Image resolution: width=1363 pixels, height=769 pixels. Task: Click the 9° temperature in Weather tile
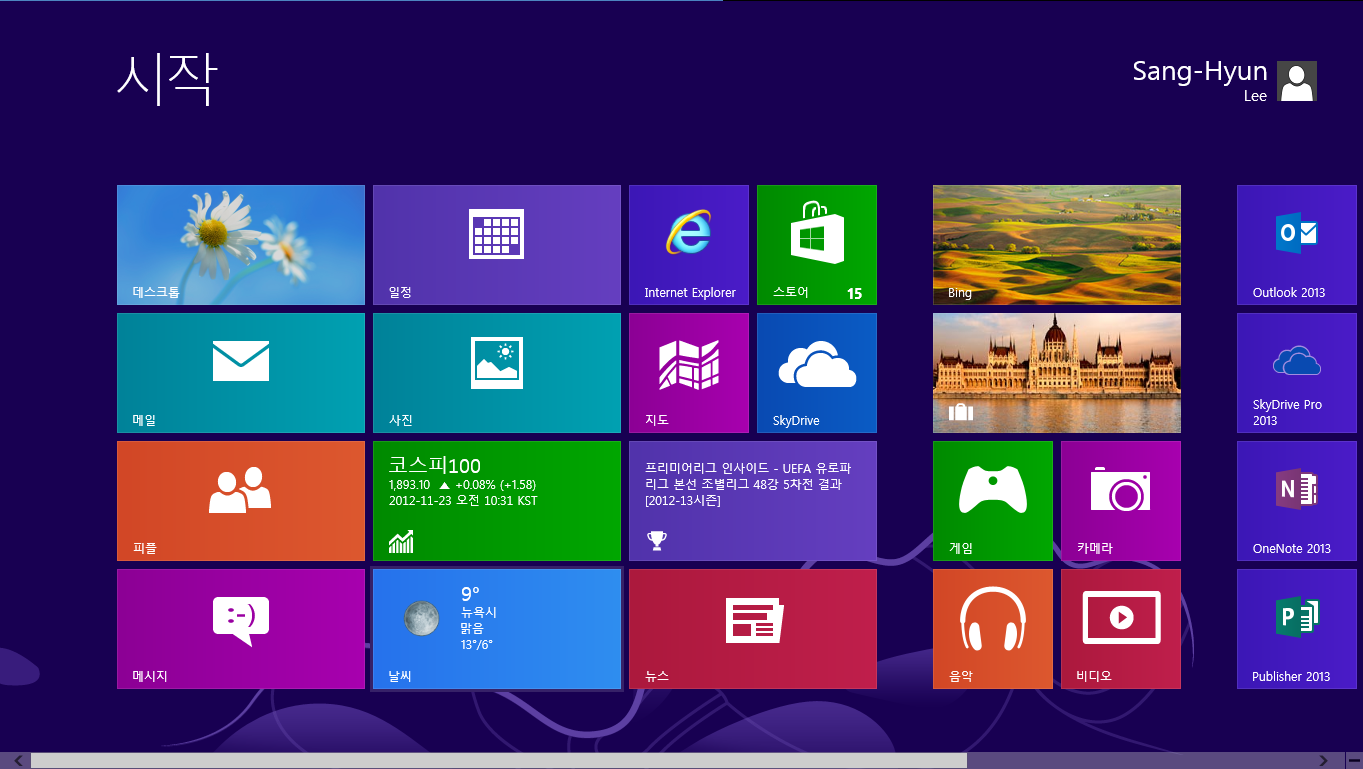(470, 594)
